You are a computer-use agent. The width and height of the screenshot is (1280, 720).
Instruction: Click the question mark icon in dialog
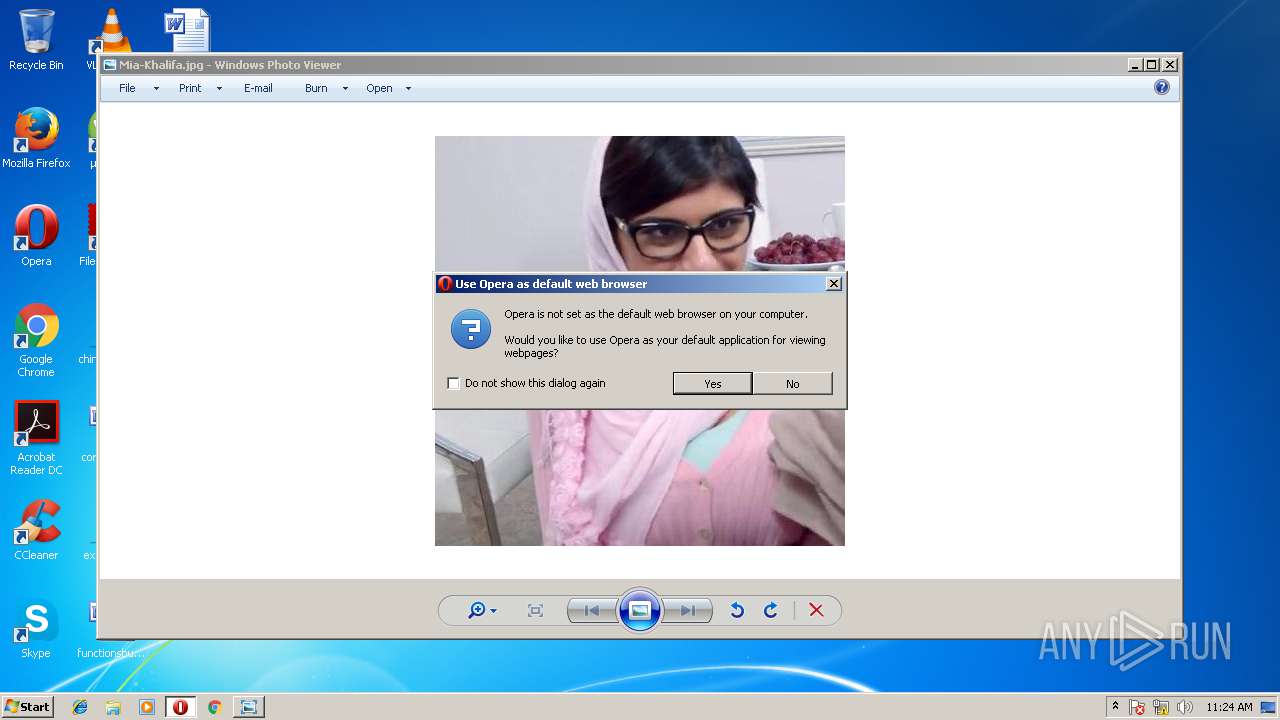click(x=471, y=329)
